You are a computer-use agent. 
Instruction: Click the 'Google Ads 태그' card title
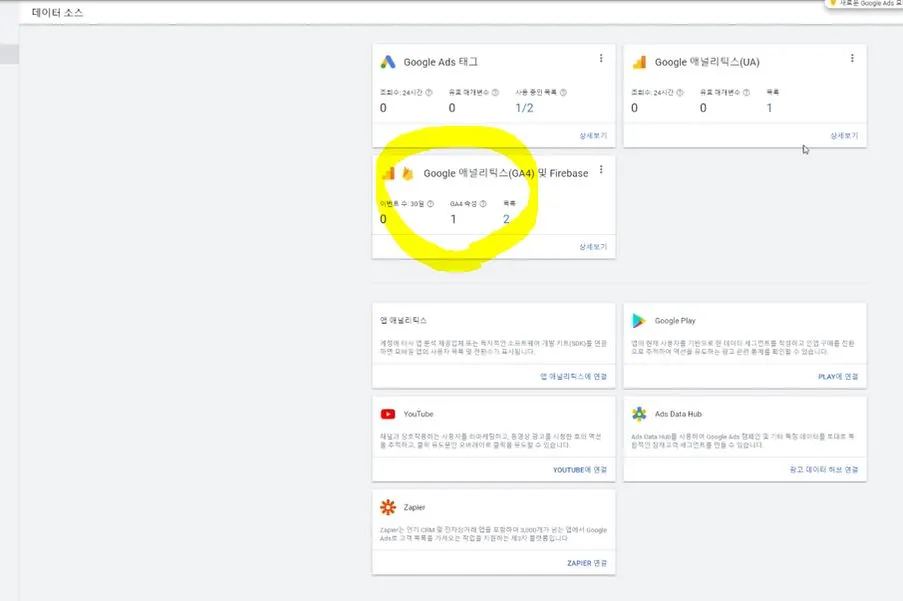(440, 62)
